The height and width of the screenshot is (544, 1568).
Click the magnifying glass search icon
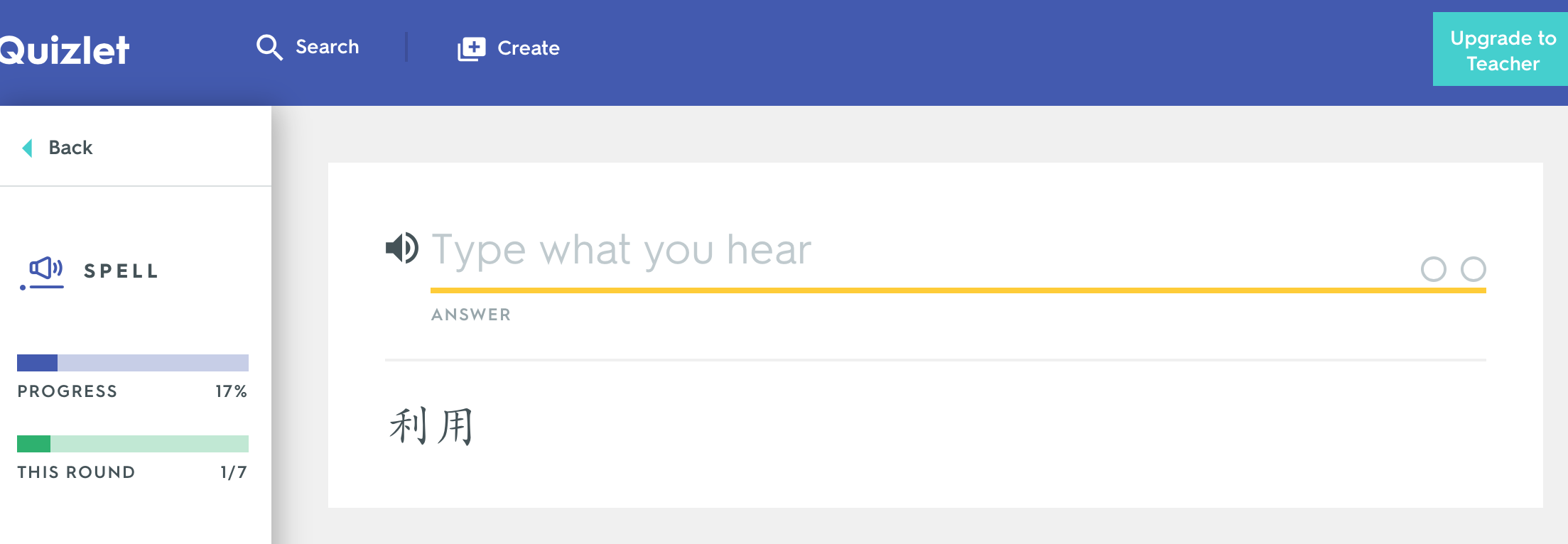pyautogui.click(x=269, y=48)
